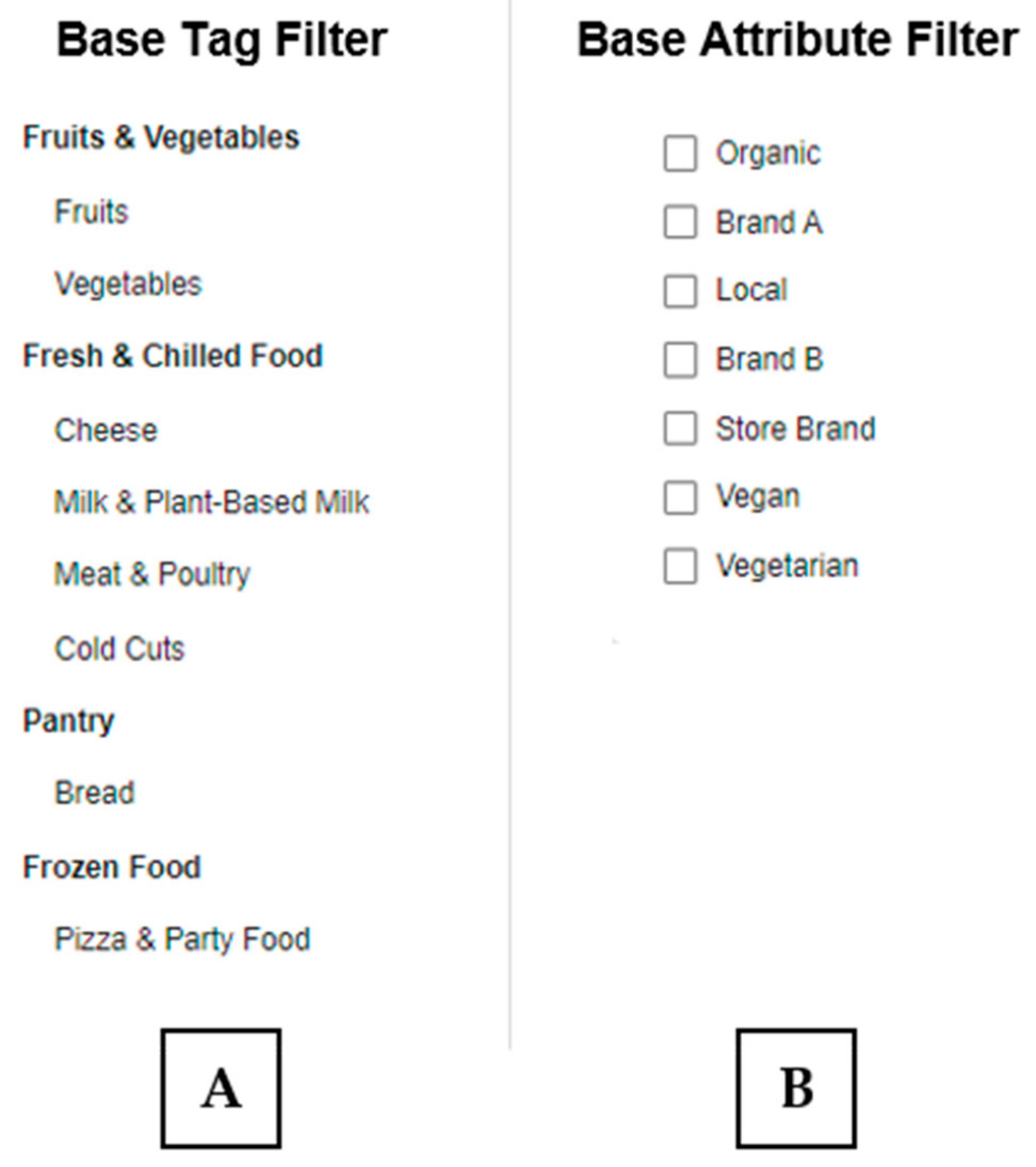
Task: Select the Fruits tag
Action: pos(91,212)
